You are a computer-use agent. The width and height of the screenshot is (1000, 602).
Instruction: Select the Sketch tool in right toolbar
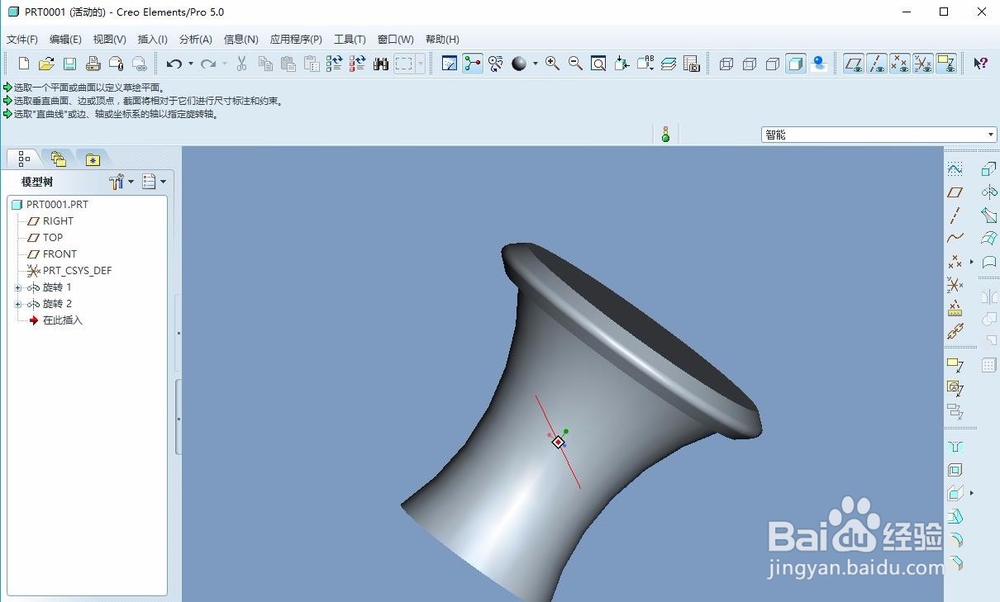pos(955,169)
